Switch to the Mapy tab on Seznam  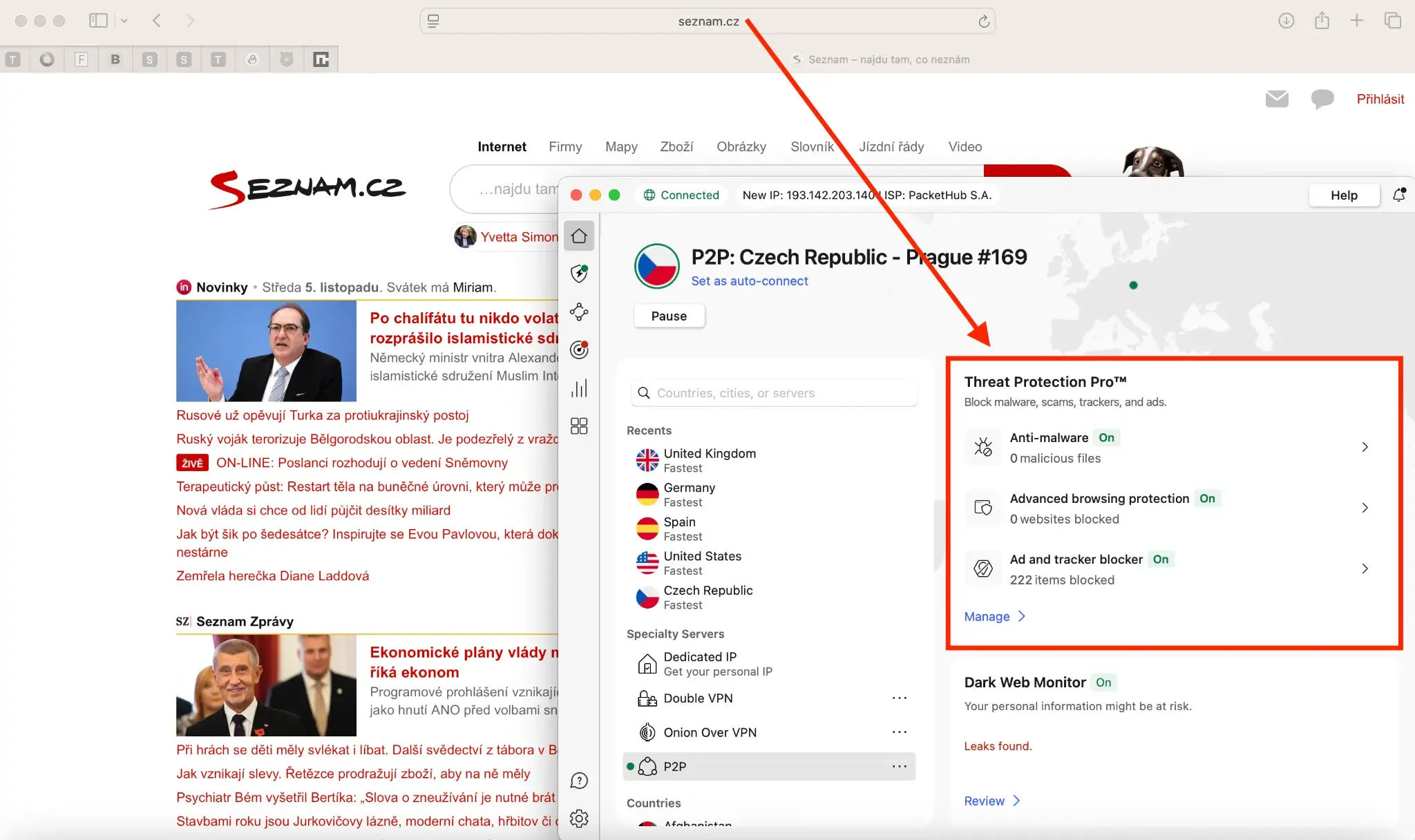click(620, 146)
